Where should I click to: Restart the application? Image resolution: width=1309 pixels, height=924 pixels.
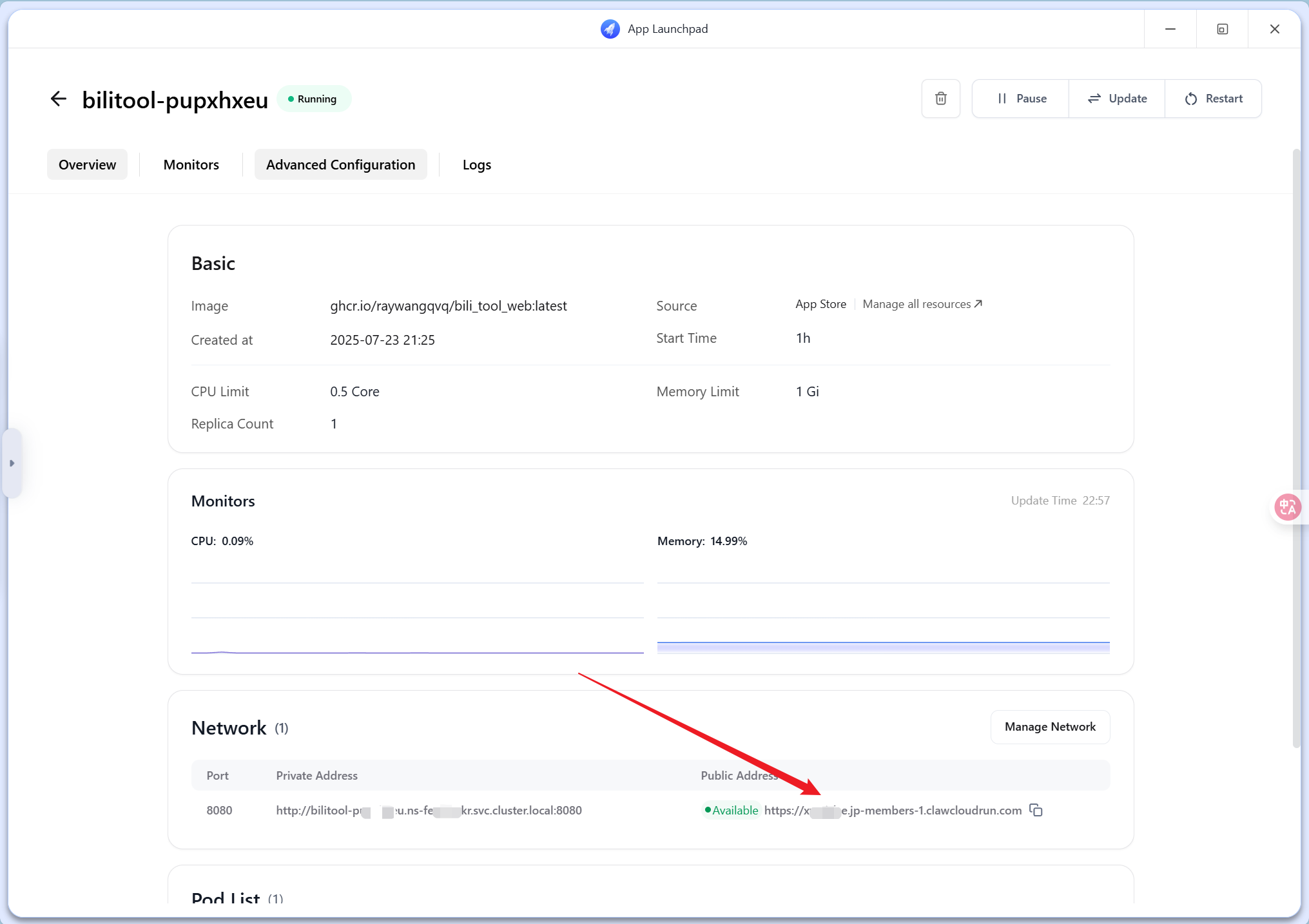pos(1213,99)
